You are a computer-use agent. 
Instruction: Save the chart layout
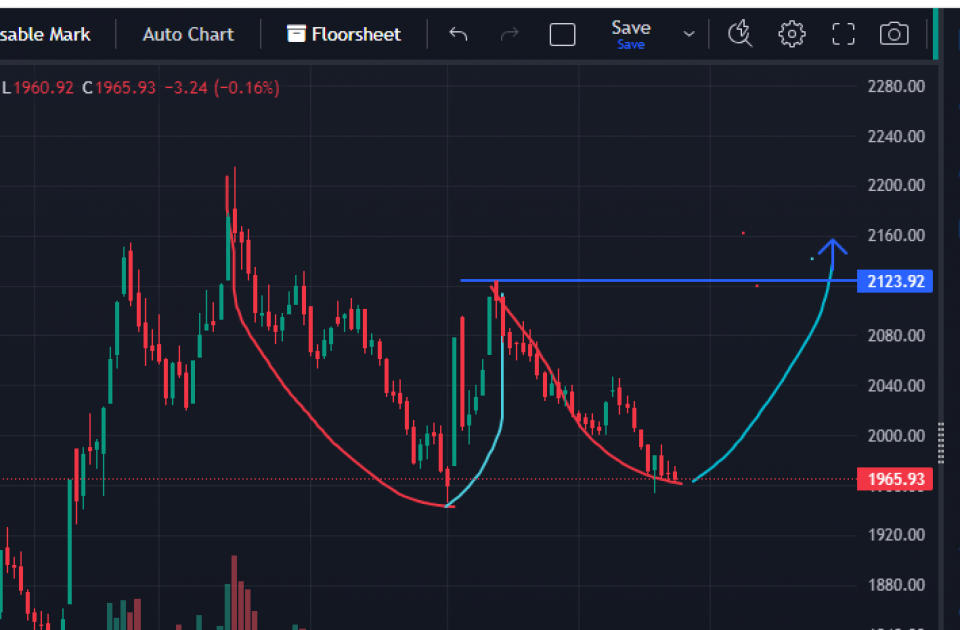click(631, 34)
